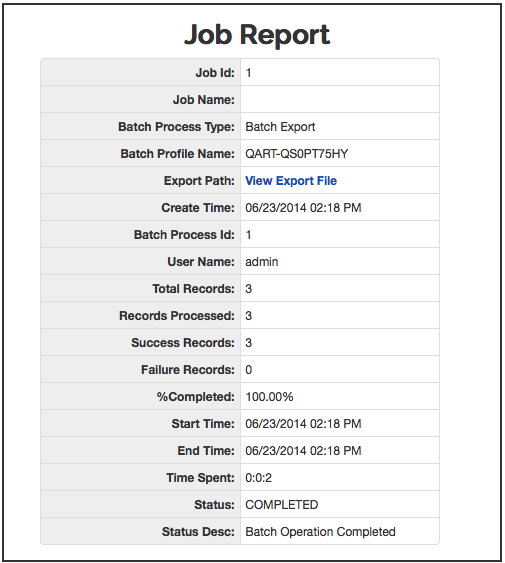This screenshot has height=563, width=505.
Task: Open the View Export File link
Action: point(291,181)
